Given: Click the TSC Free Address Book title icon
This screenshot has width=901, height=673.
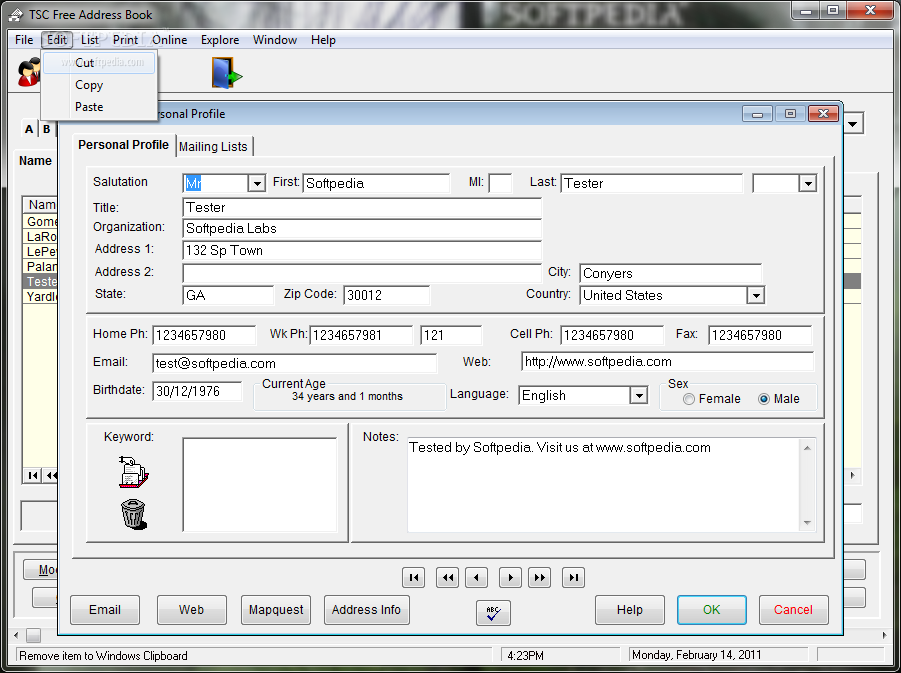Looking at the screenshot, I should [x=16, y=14].
